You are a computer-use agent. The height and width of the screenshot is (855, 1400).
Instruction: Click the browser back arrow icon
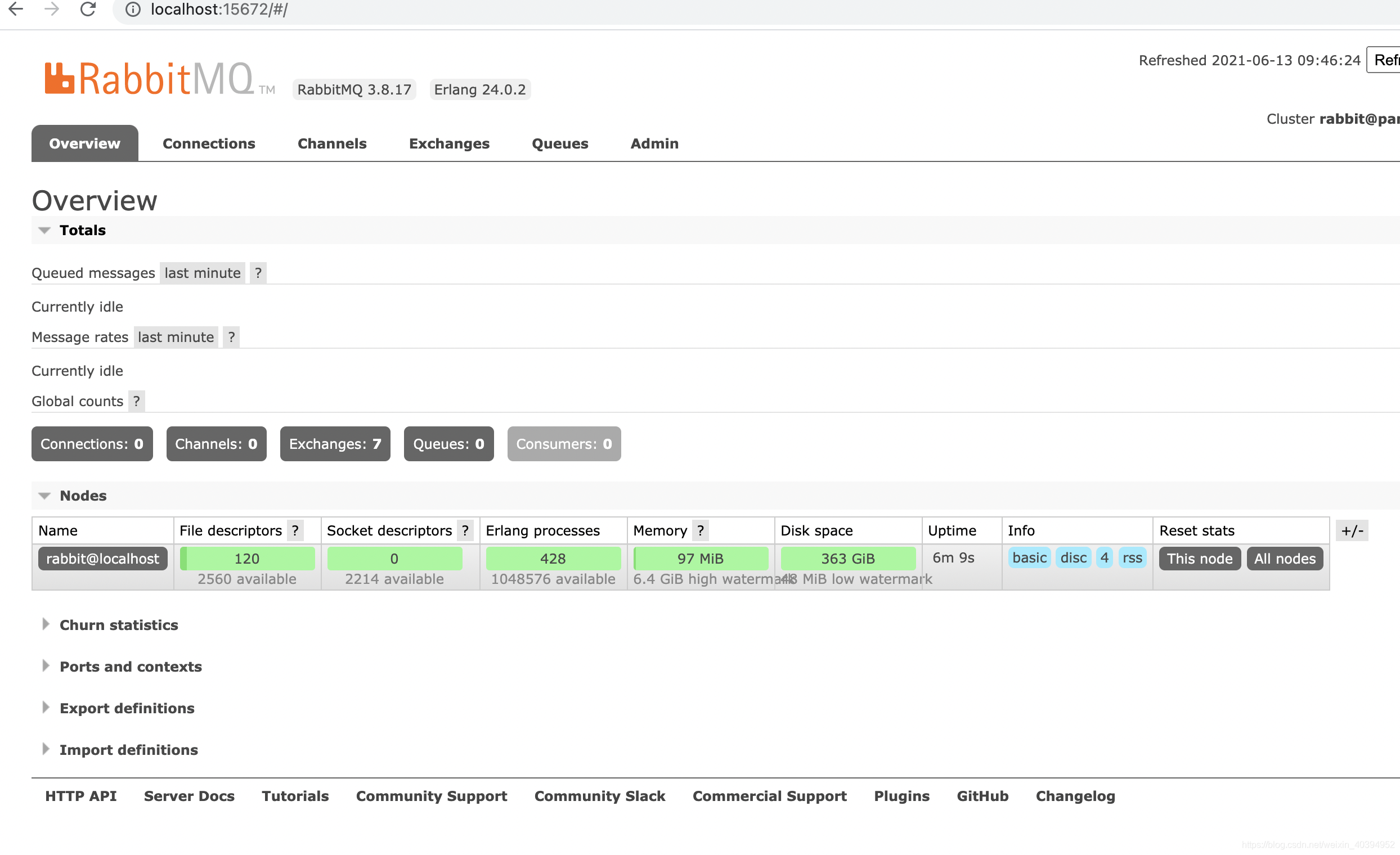(x=16, y=9)
